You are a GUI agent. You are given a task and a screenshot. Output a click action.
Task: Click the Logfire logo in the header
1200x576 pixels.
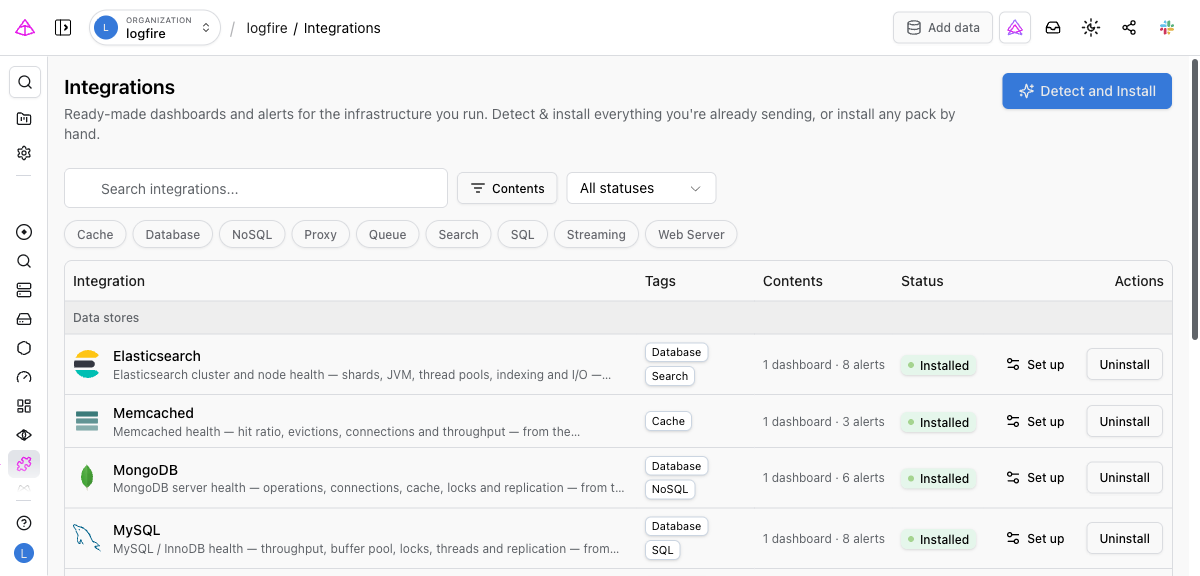pyautogui.click(x=25, y=28)
